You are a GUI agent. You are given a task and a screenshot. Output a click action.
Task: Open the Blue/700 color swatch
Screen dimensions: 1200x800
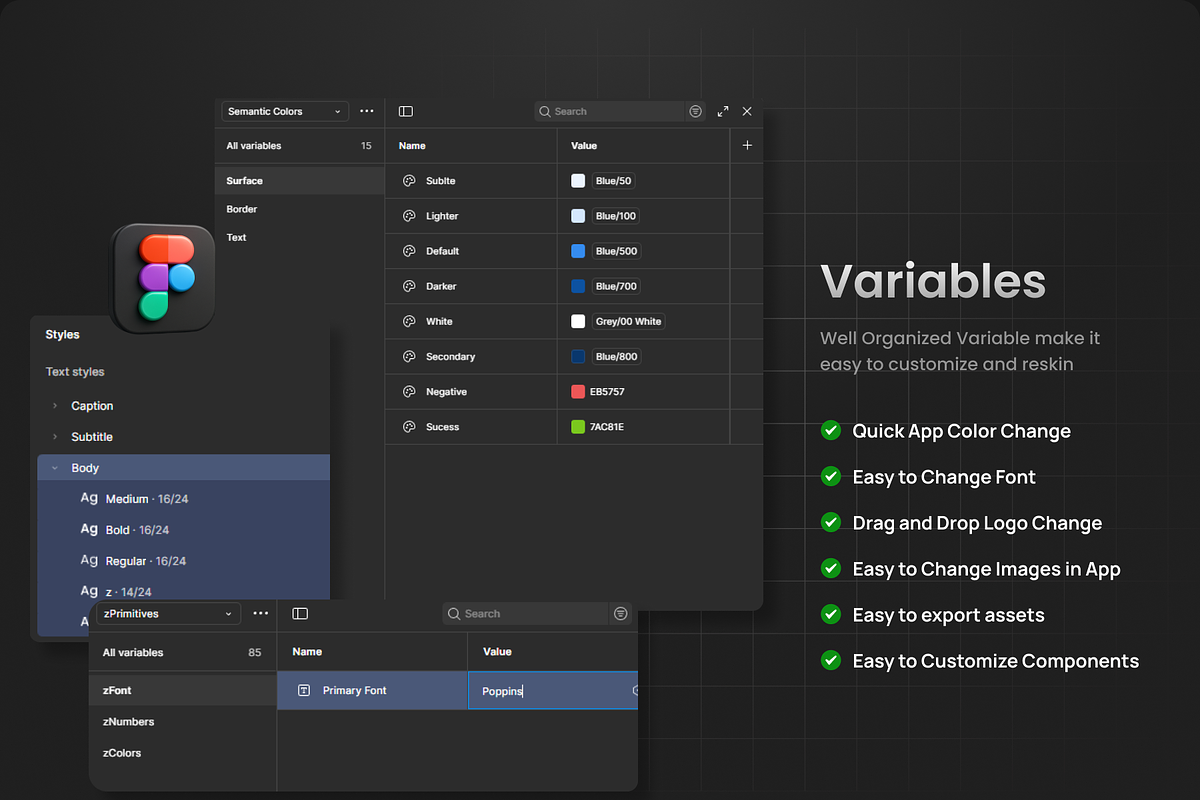(578, 286)
